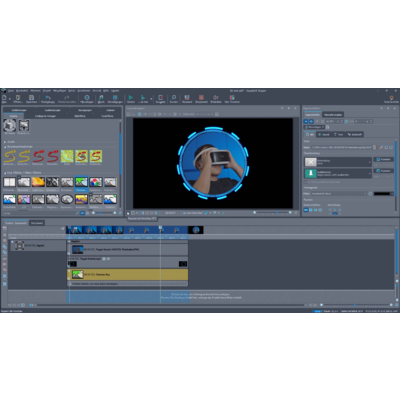The width and height of the screenshot is (400, 400).
Task: Click the Wiederherstellen redo arrow
Action: [x=66, y=98]
